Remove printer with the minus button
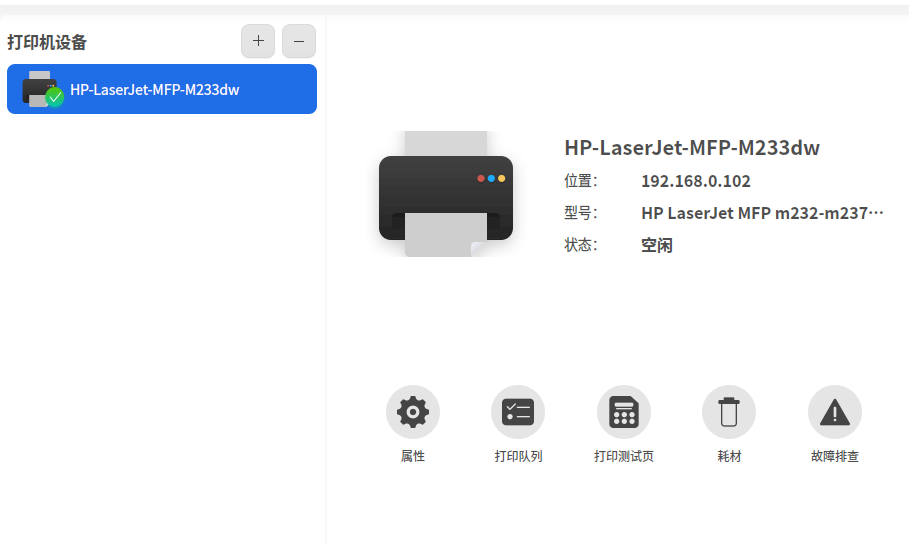Screen dimensions: 909x545 click(299, 41)
